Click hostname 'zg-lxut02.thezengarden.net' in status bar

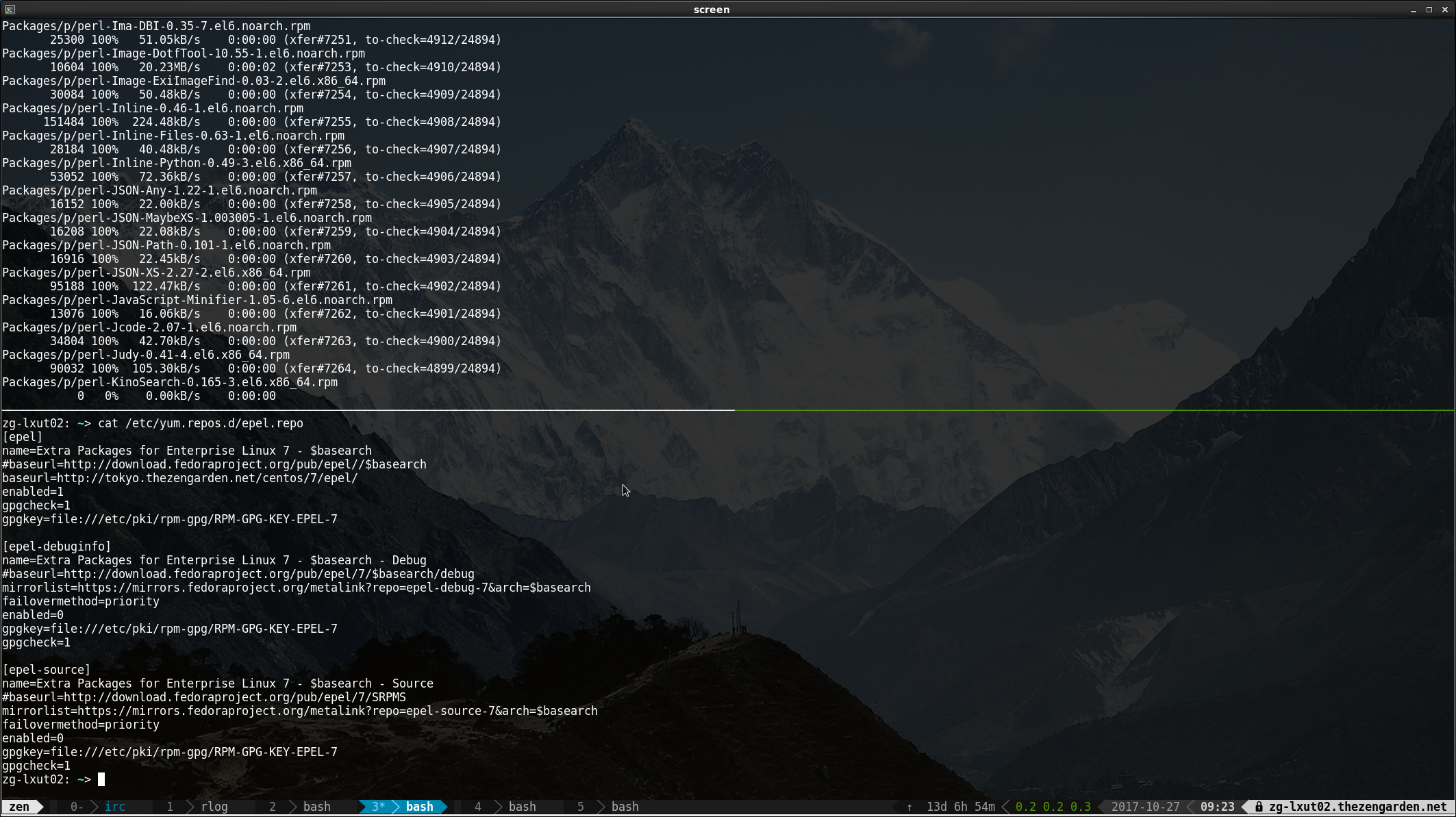pyautogui.click(x=1357, y=807)
